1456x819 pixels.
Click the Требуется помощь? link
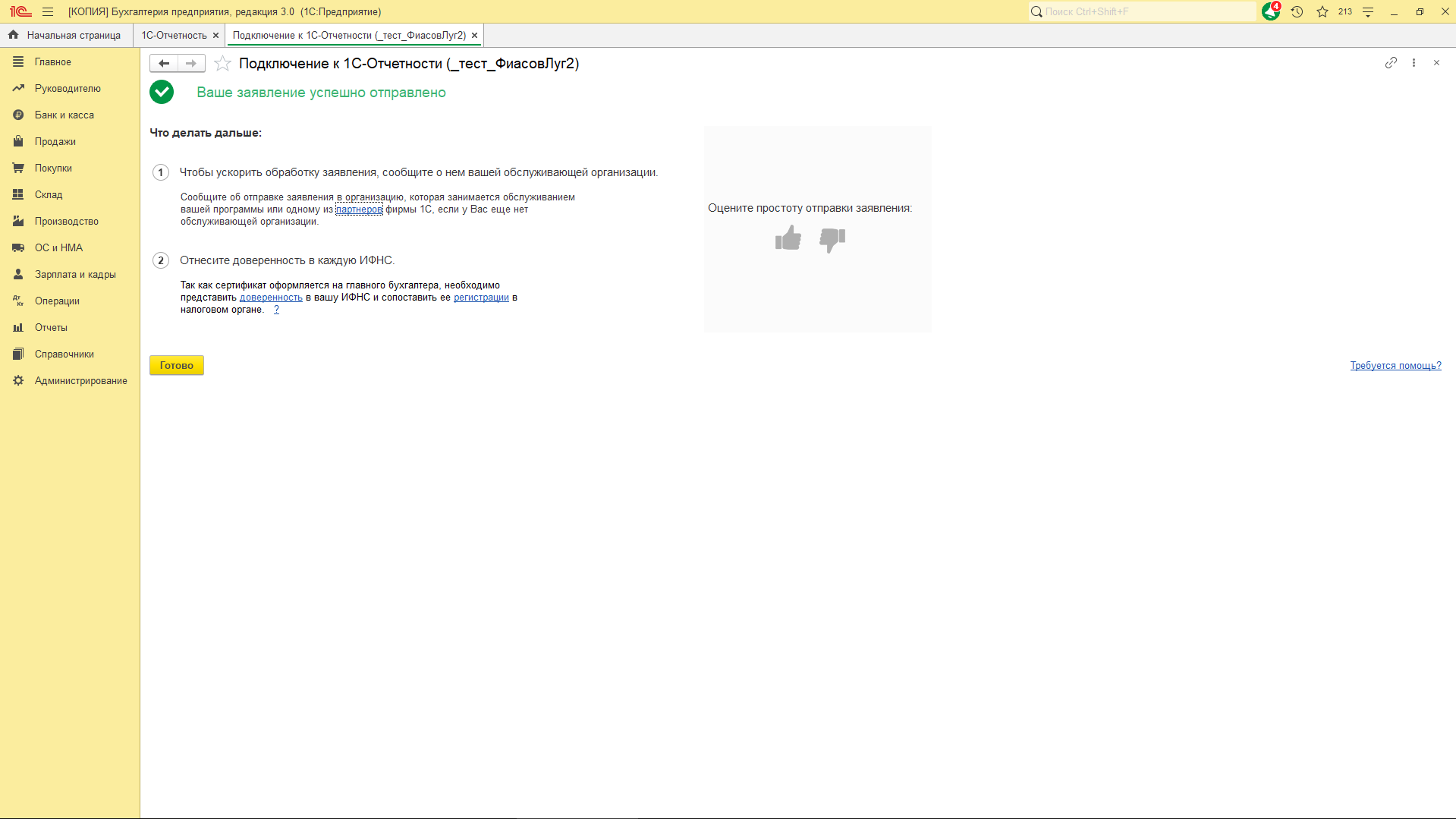pos(1395,366)
